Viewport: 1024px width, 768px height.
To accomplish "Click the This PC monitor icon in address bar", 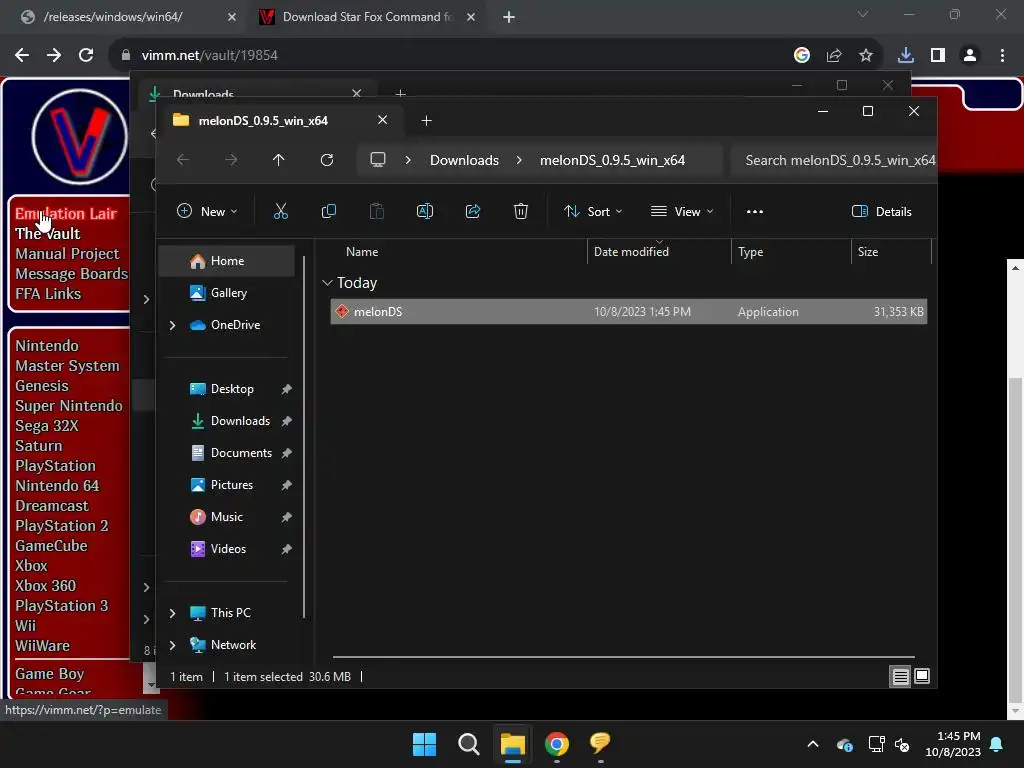I will tap(377, 160).
